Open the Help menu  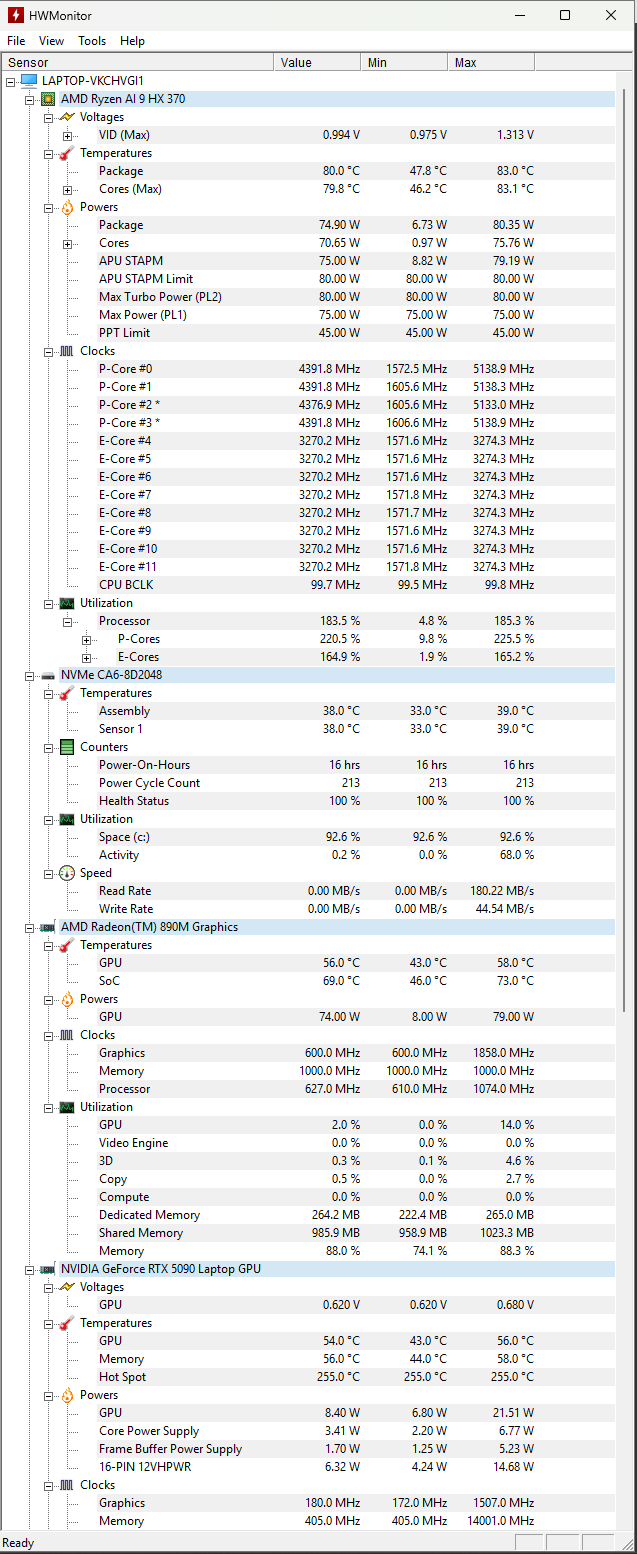132,41
